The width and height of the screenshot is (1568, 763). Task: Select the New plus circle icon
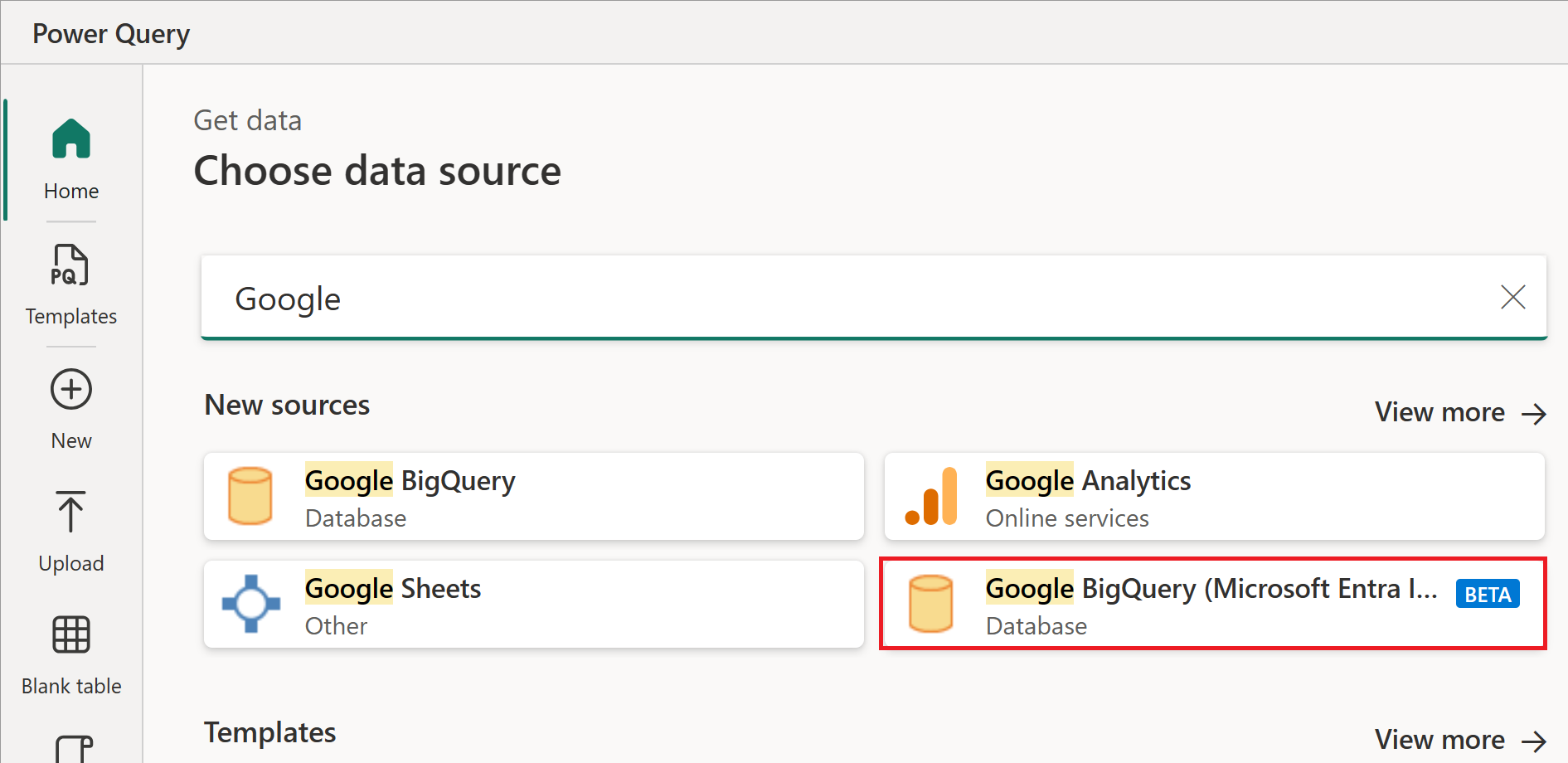[71, 389]
